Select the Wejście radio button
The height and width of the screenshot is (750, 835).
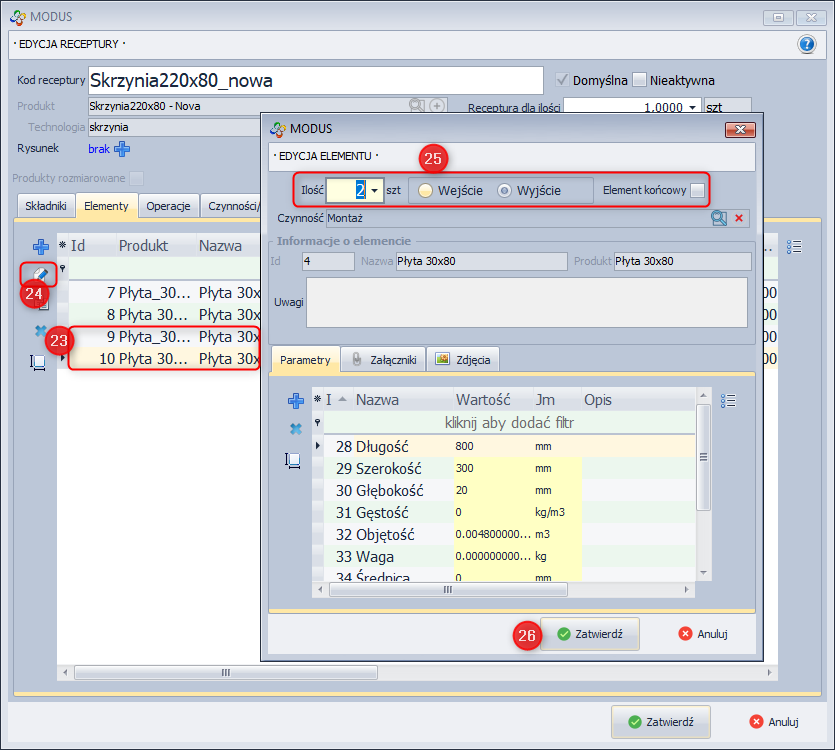426,190
